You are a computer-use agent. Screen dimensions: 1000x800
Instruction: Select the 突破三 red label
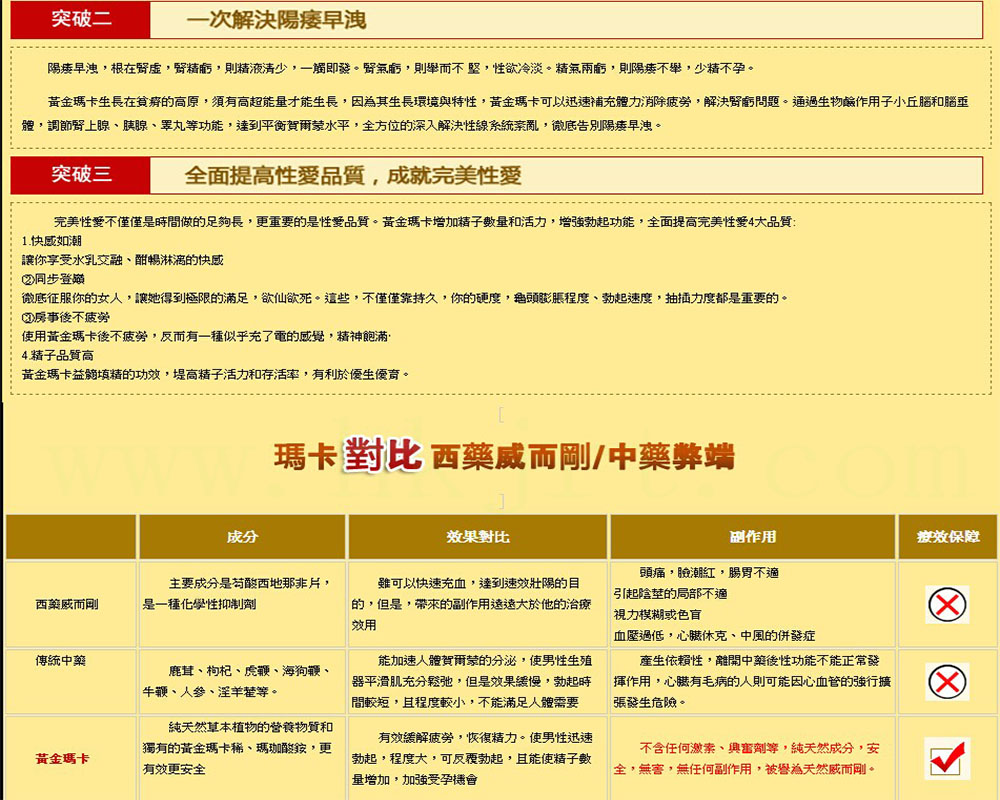81,175
